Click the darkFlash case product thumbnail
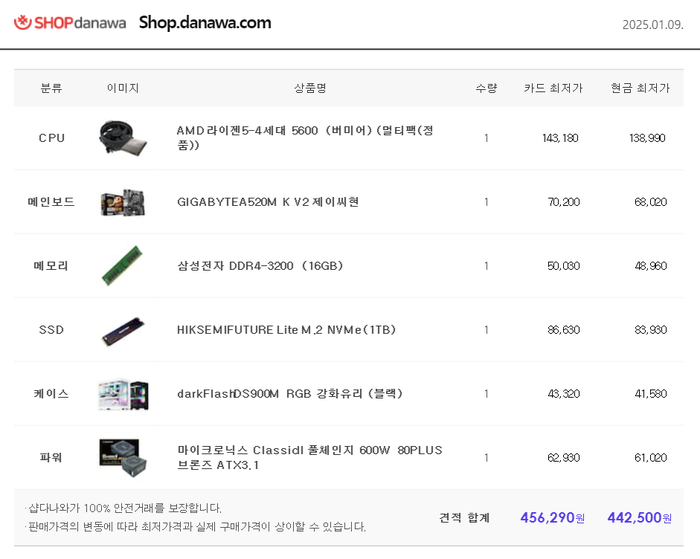Image resolution: width=700 pixels, height=559 pixels. pos(123,394)
